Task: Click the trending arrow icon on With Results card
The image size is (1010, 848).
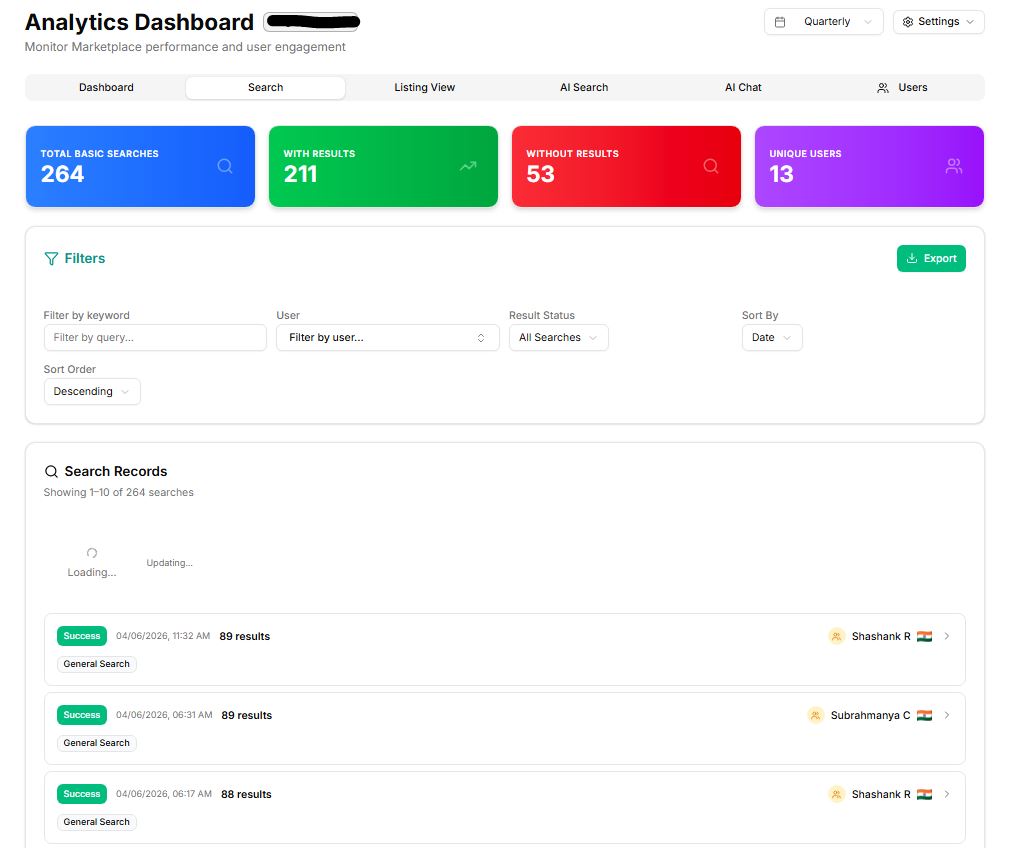Action: point(468,166)
